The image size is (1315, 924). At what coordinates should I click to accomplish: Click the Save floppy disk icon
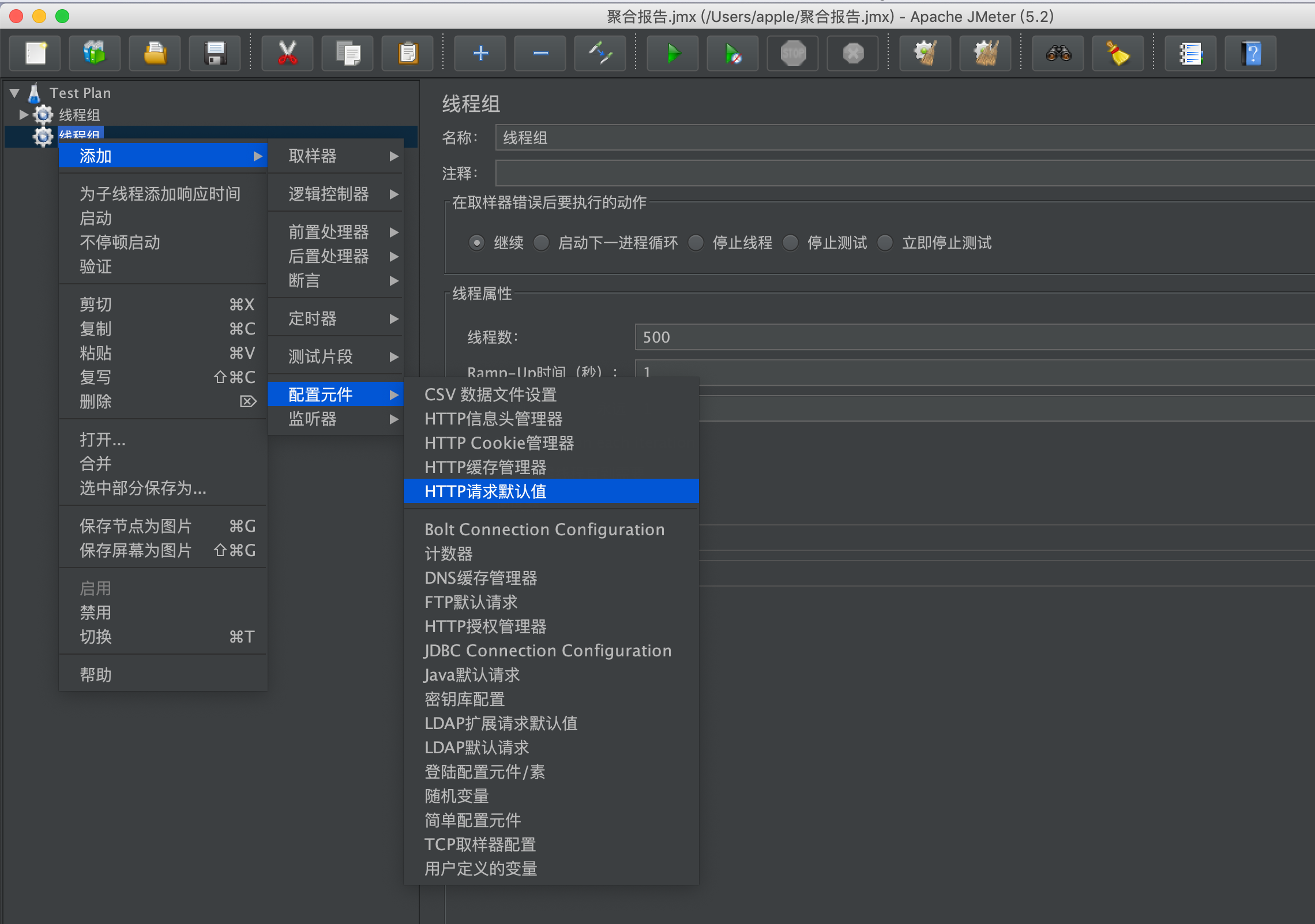[215, 54]
